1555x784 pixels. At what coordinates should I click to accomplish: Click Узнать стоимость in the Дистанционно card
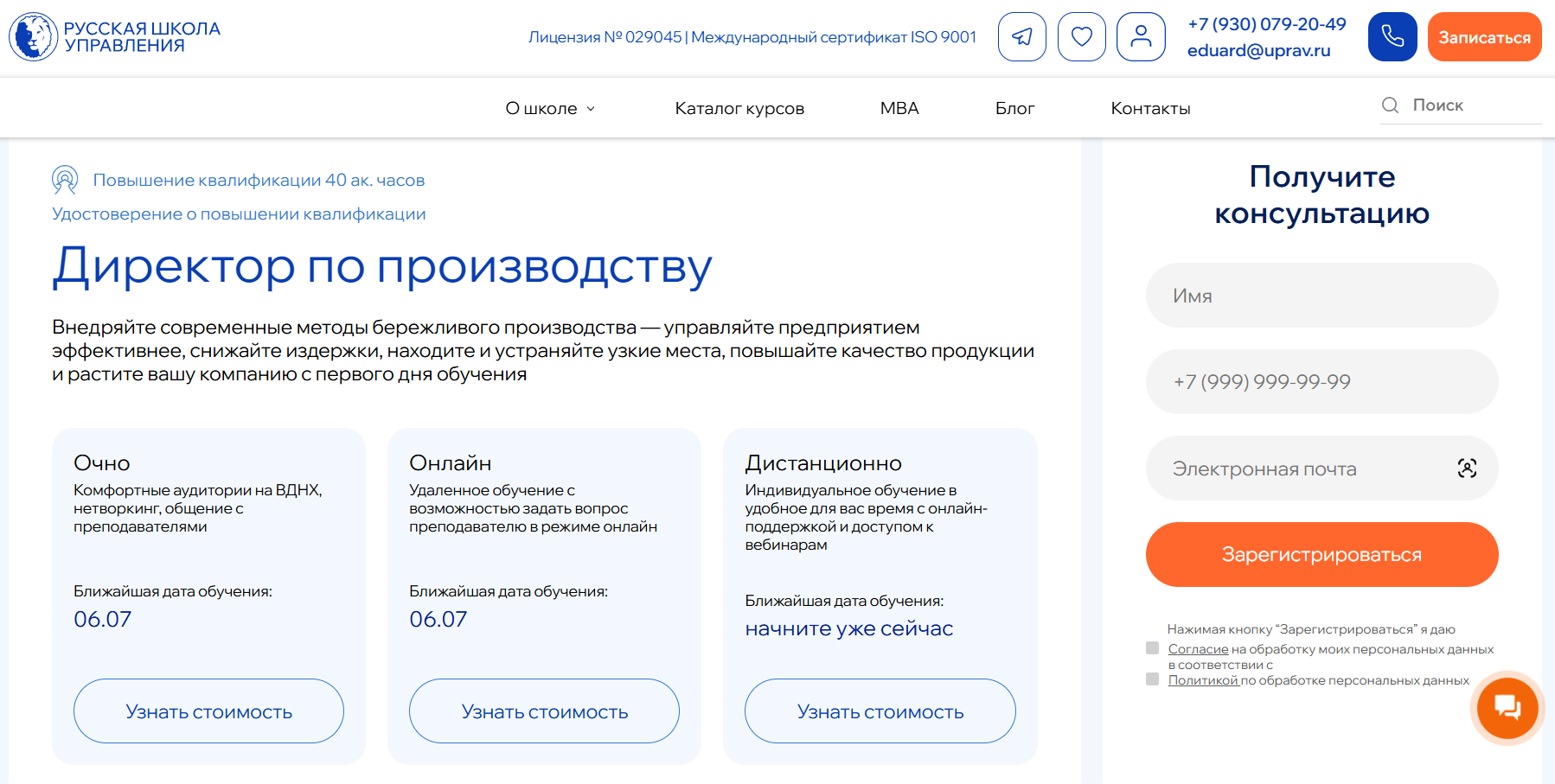tap(880, 711)
